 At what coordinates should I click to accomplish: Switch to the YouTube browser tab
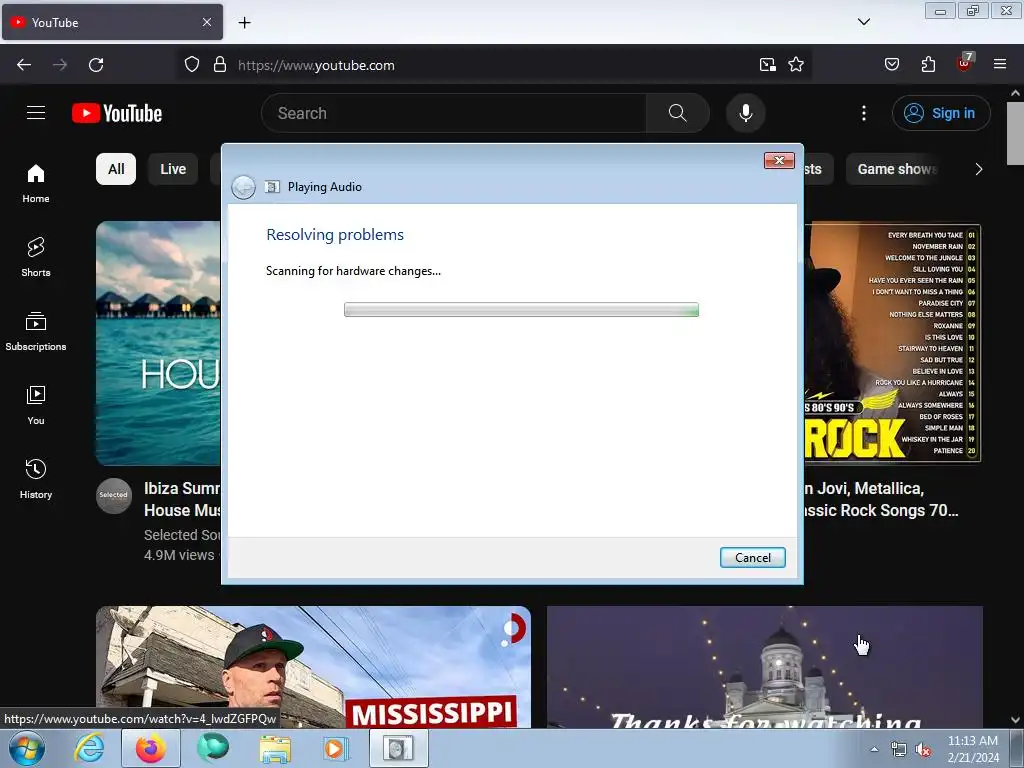tap(112, 22)
